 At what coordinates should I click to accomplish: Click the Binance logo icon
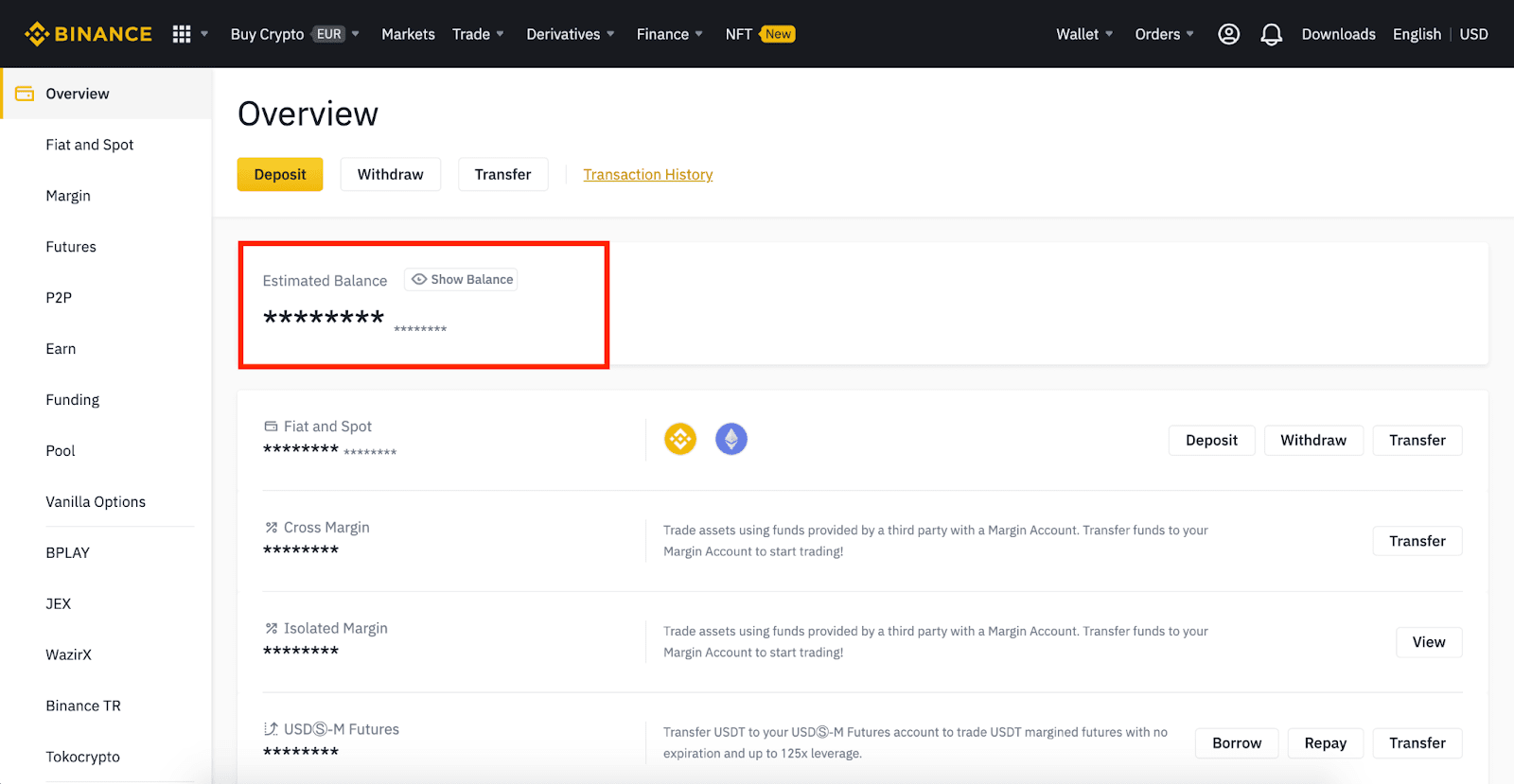tap(37, 34)
